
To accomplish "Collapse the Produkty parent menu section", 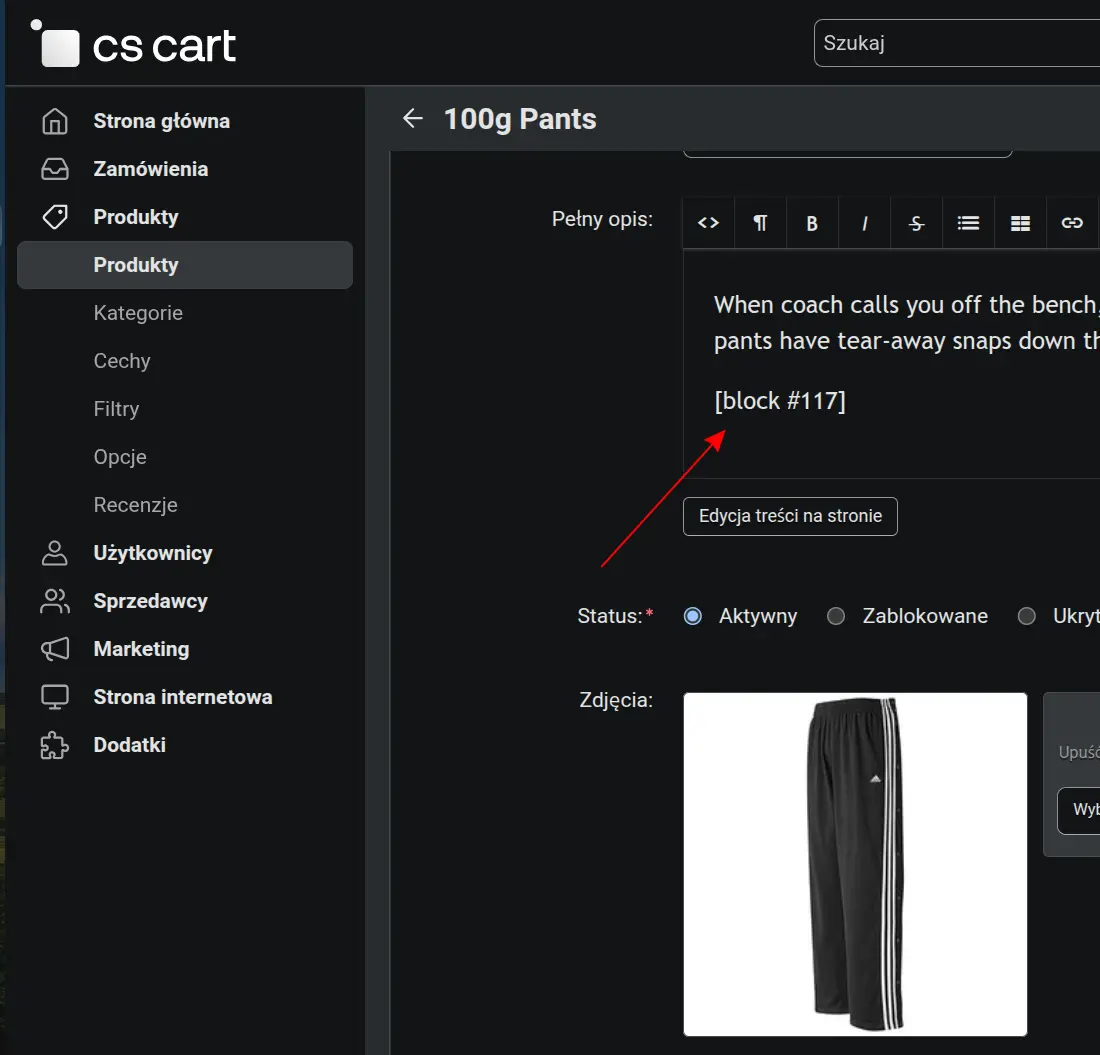I will pos(136,217).
